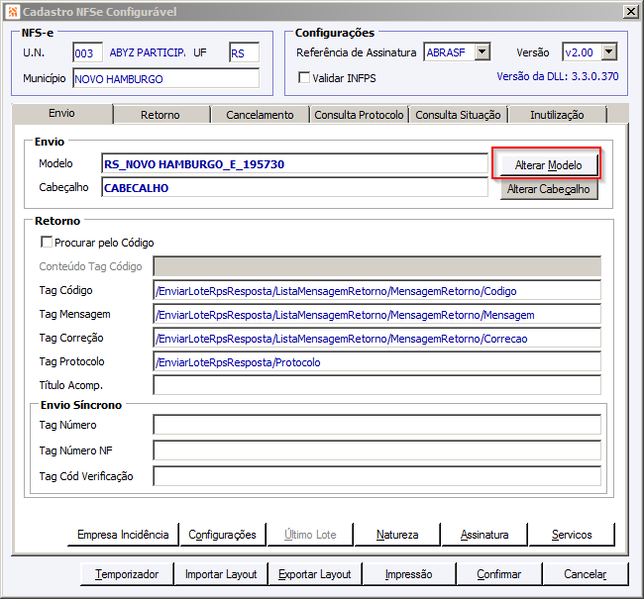The image size is (644, 599).
Task: Click the Modelo field RS_NOVO HAMBURGO_E_195730
Action: click(294, 164)
